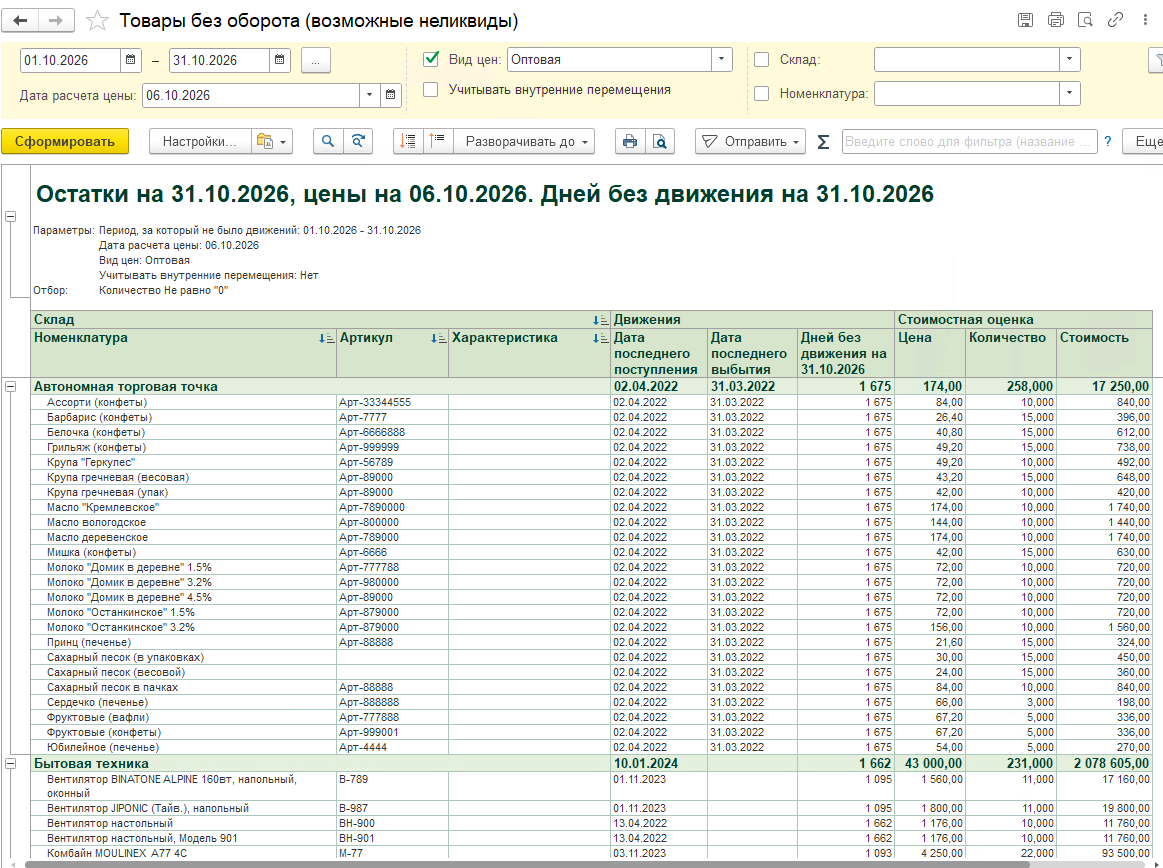Open the Склад dropdown list
The width and height of the screenshot is (1163, 868).
1070,59
